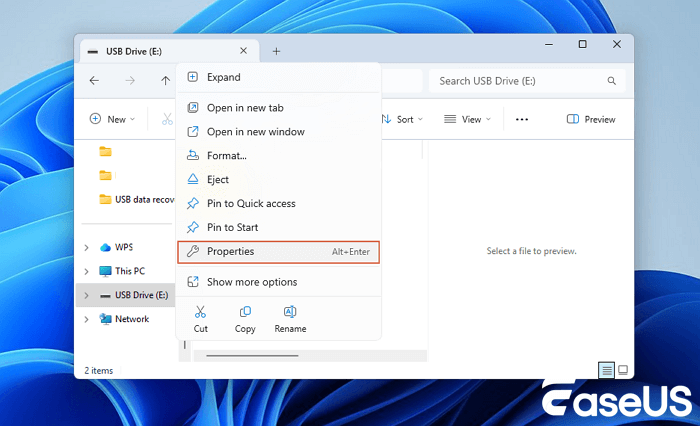Click the horizontal scrollbar at bottom

pyautogui.click(x=252, y=356)
